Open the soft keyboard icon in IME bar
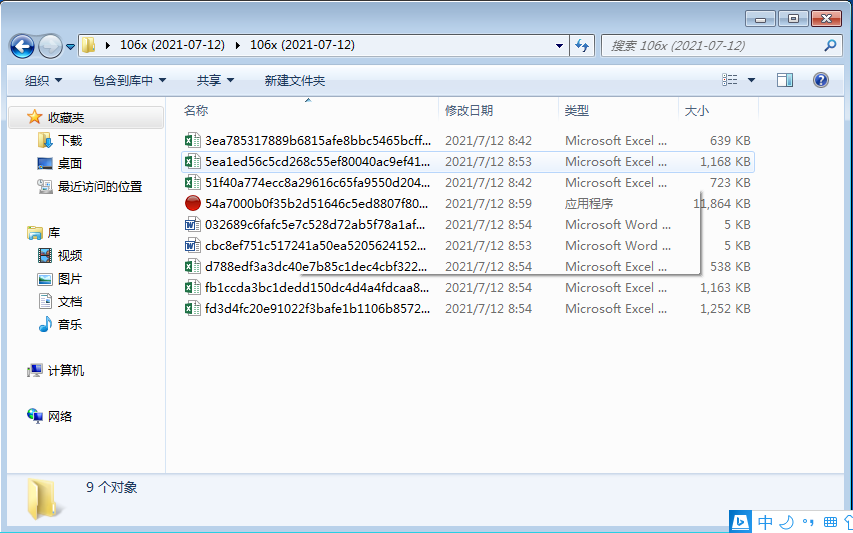This screenshot has width=853, height=533. click(830, 523)
